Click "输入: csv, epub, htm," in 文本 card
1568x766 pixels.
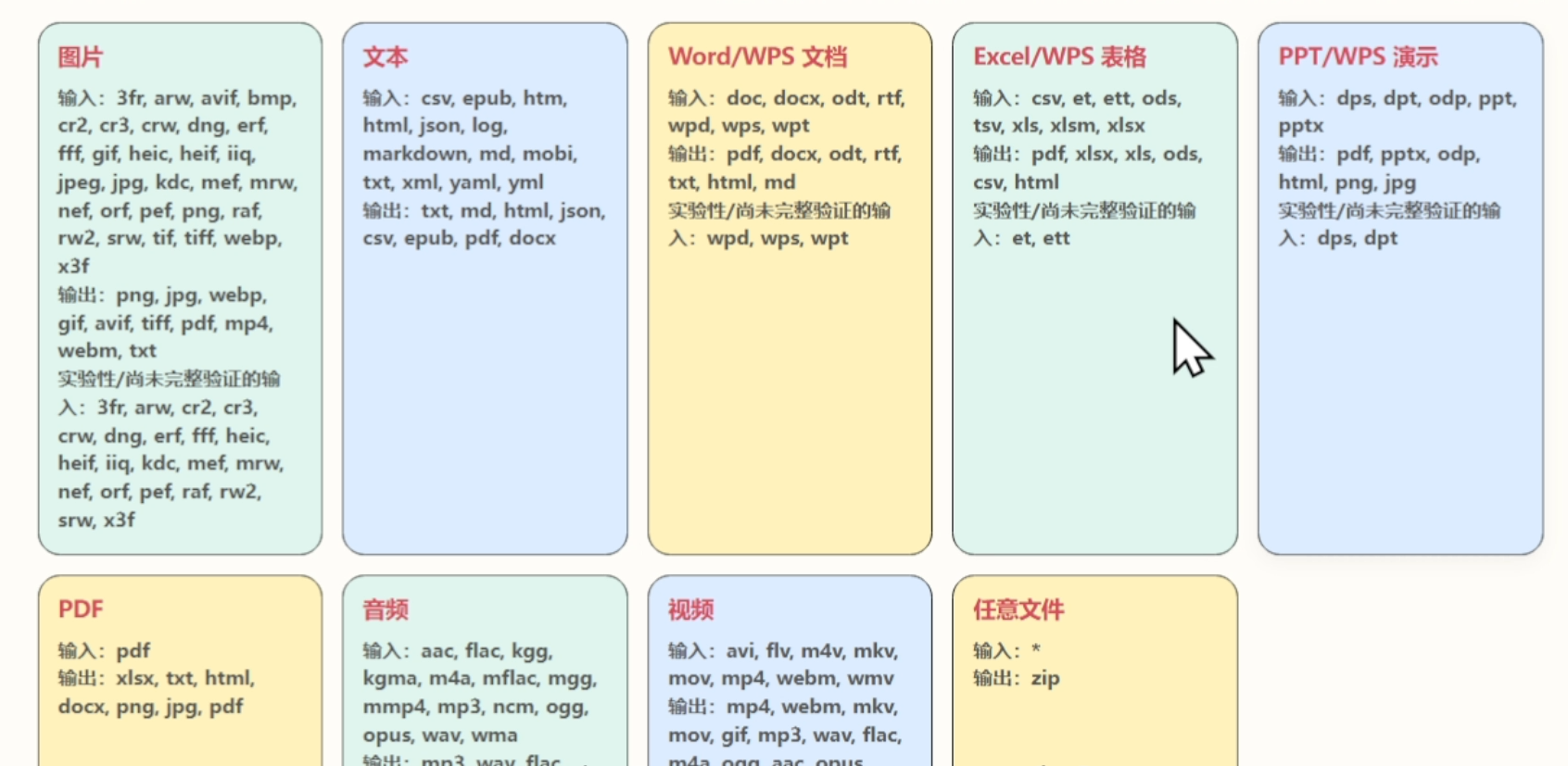465,98
